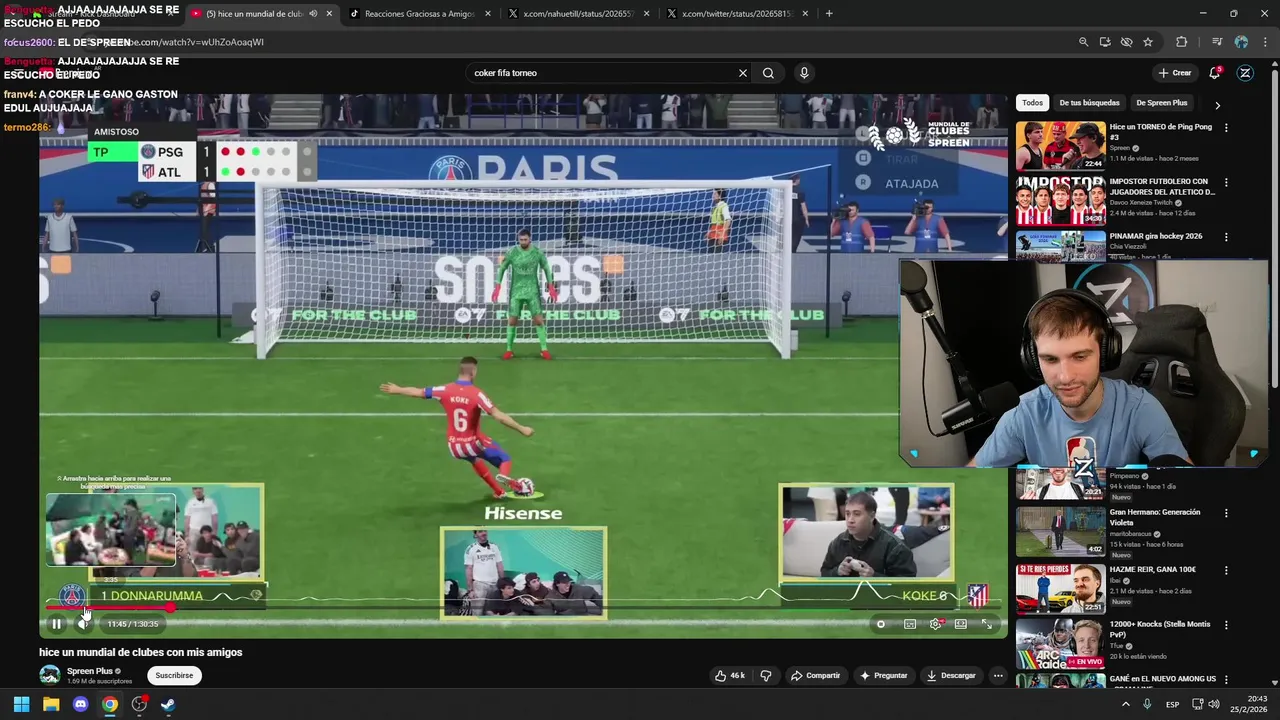Show more filter chips with the arrow
This screenshot has height=720, width=1280.
tap(1217, 104)
